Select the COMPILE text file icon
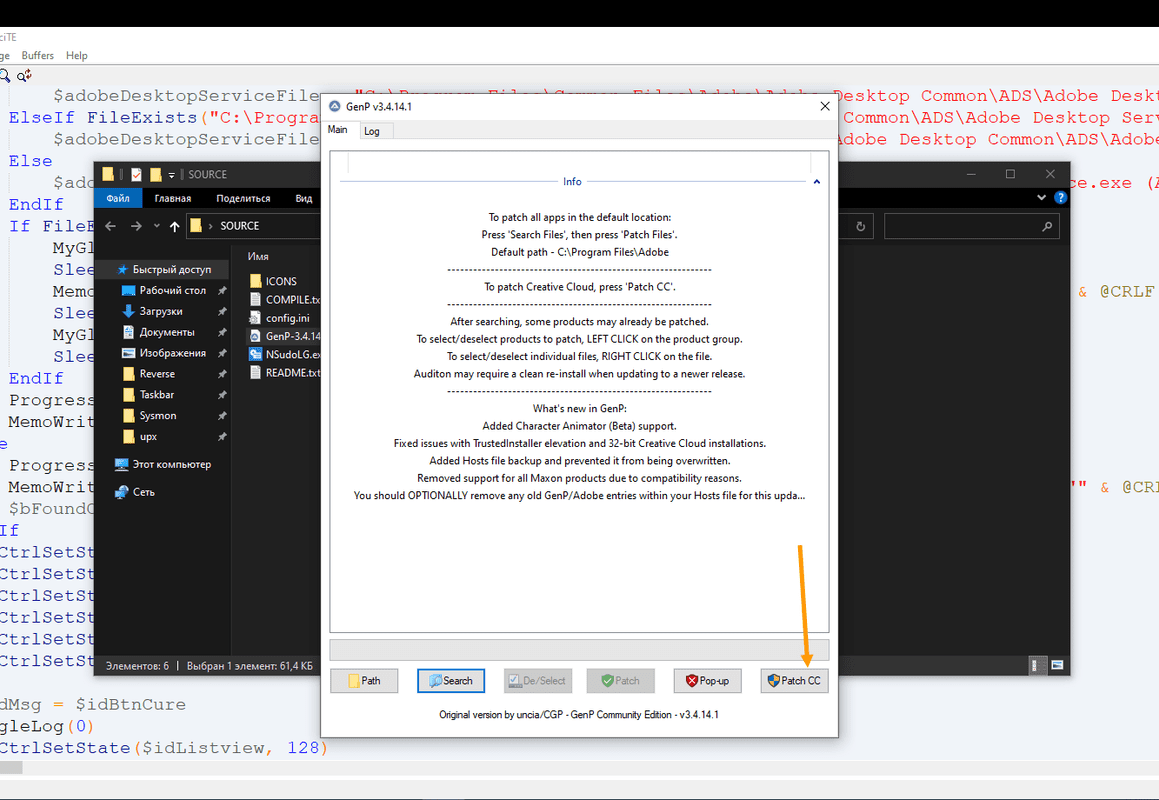 [256, 299]
